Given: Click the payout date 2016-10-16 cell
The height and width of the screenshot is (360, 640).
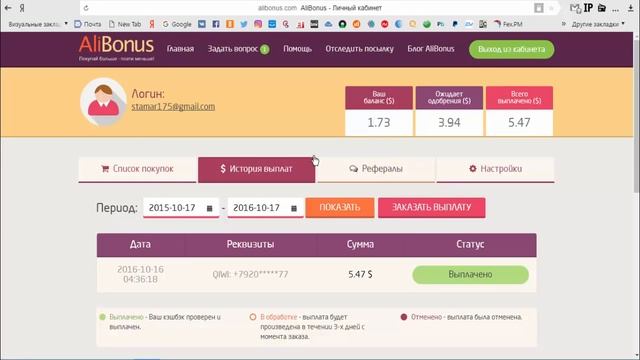Looking at the screenshot, I should pyautogui.click(x=140, y=274).
